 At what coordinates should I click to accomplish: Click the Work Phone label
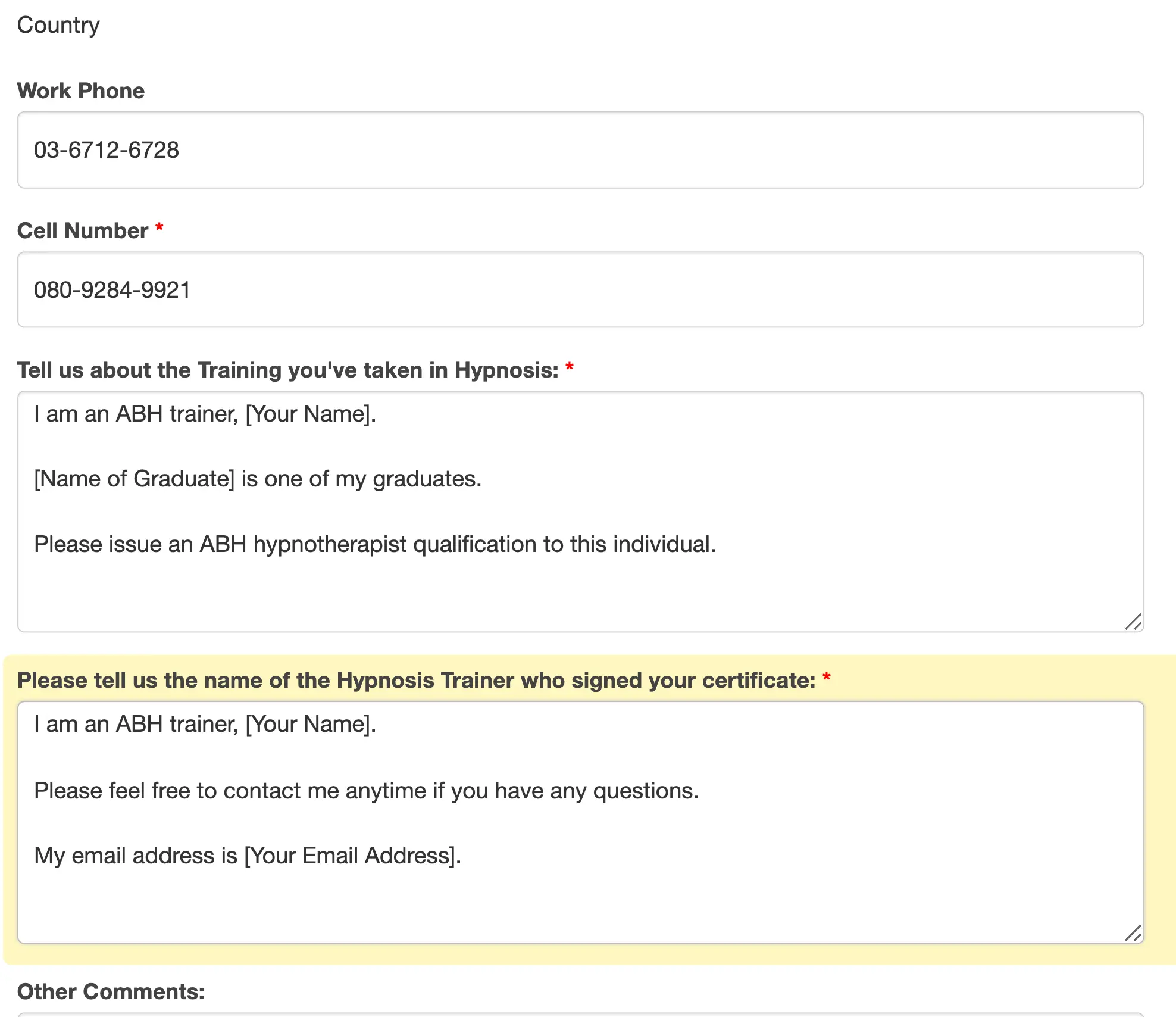(x=81, y=91)
